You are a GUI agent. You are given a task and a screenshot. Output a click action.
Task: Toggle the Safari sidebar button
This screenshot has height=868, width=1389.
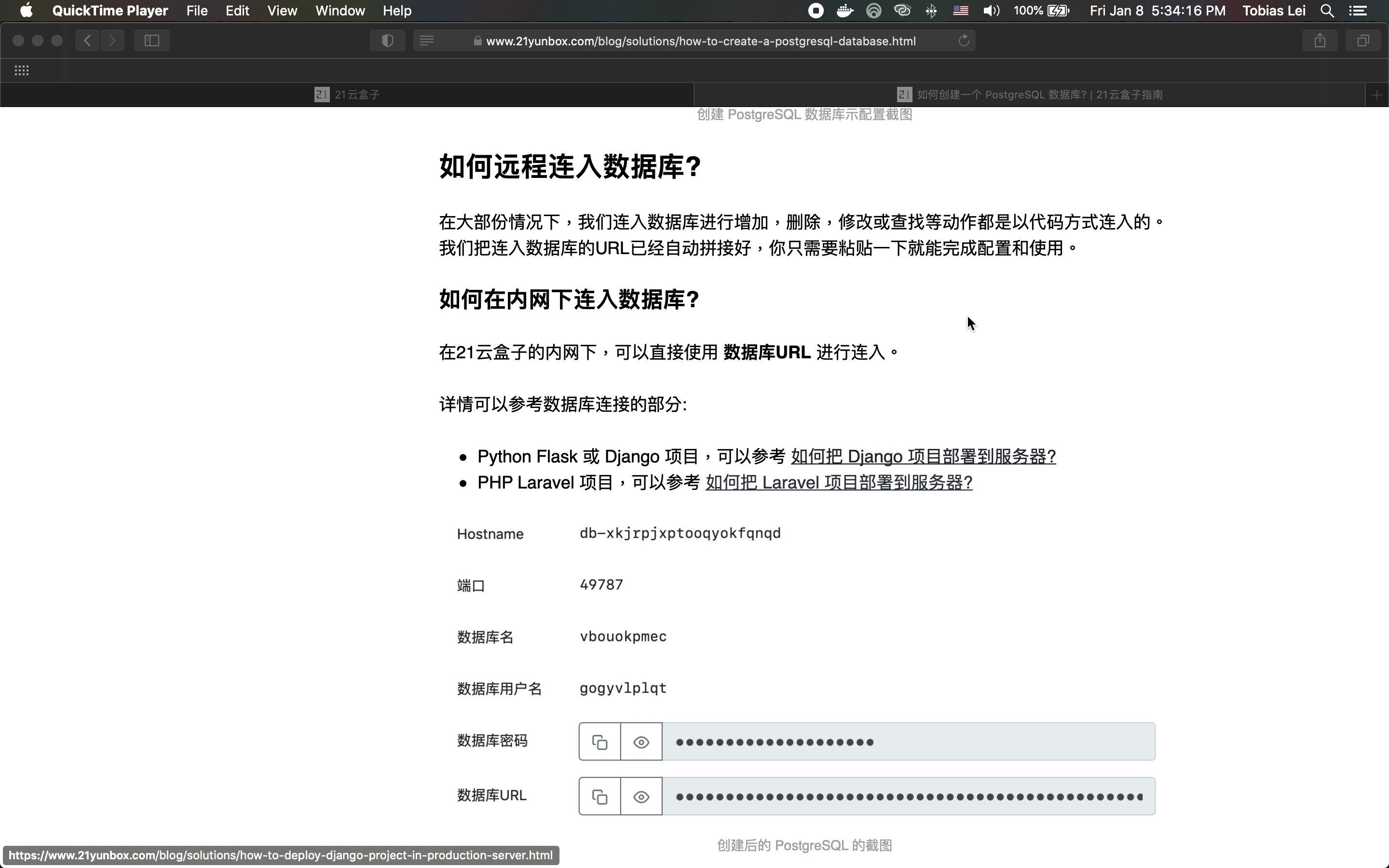[x=151, y=41]
